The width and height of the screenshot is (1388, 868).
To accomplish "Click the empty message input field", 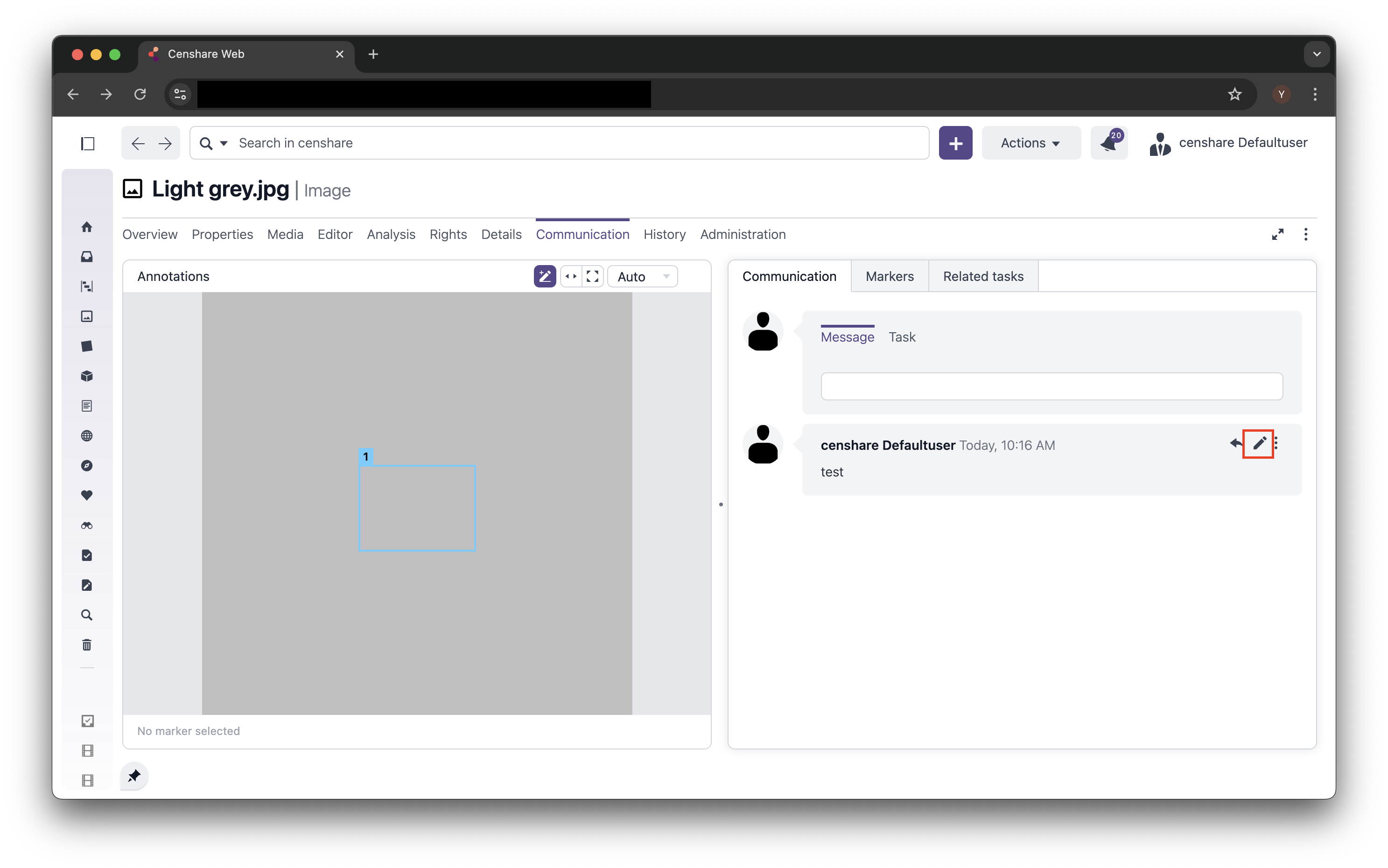I will 1051,386.
